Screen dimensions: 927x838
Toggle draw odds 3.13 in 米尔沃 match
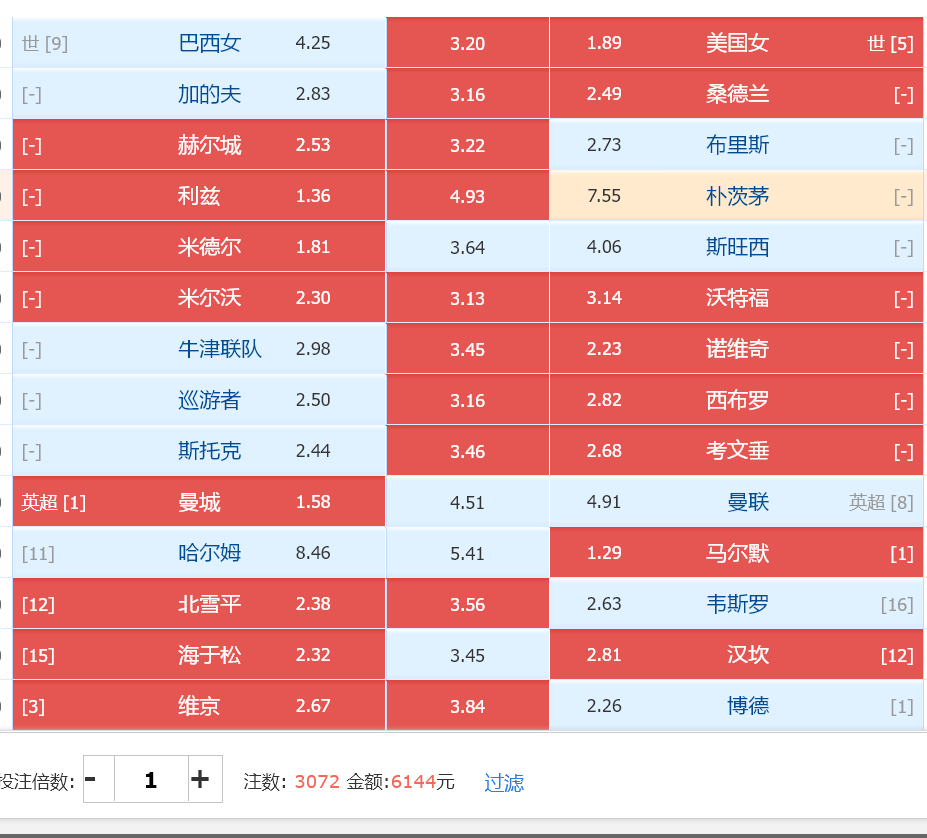(468, 297)
